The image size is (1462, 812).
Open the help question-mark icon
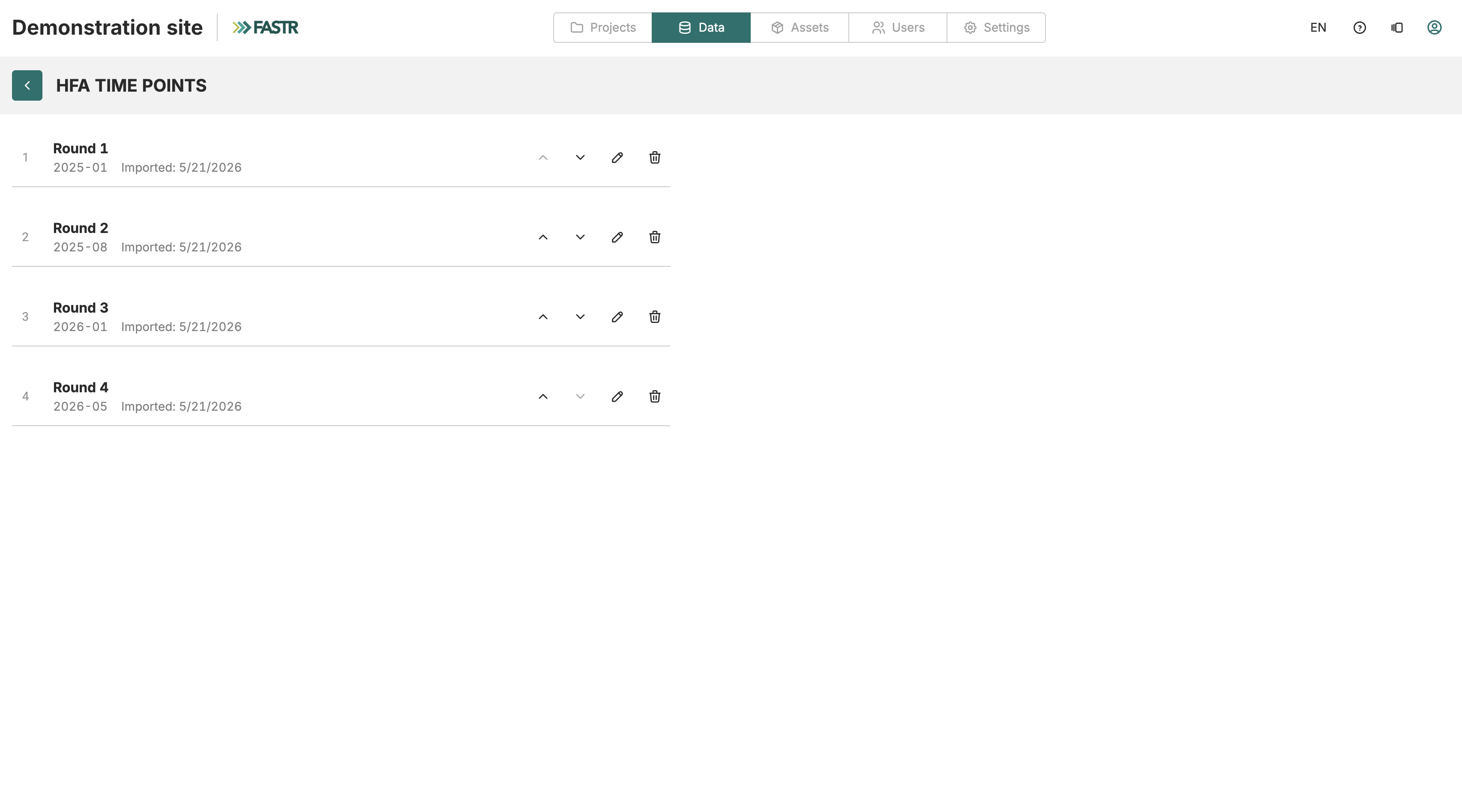(x=1359, y=27)
